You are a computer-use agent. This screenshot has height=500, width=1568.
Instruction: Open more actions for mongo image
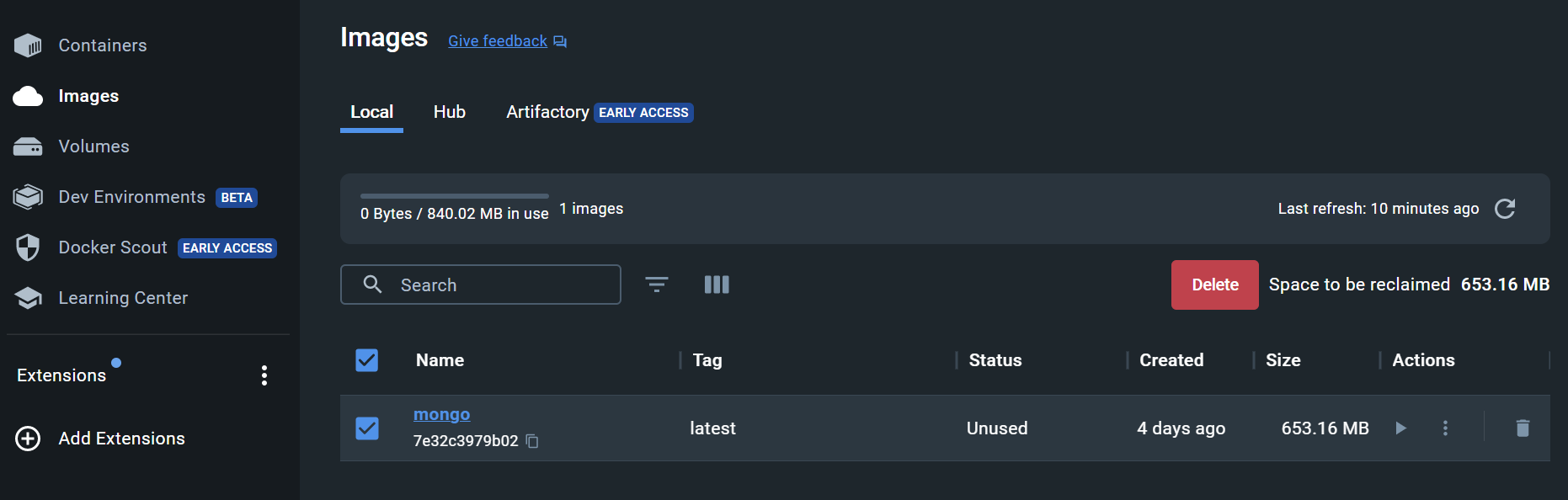1445,428
